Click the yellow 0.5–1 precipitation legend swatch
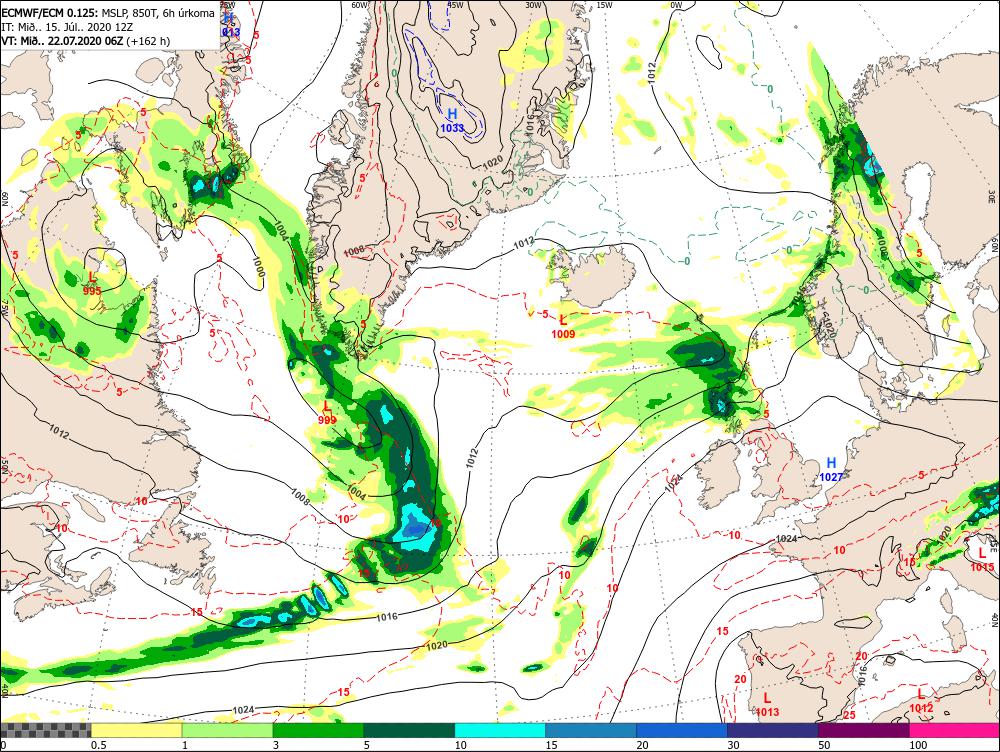The height and width of the screenshot is (752, 1000). (x=136, y=730)
